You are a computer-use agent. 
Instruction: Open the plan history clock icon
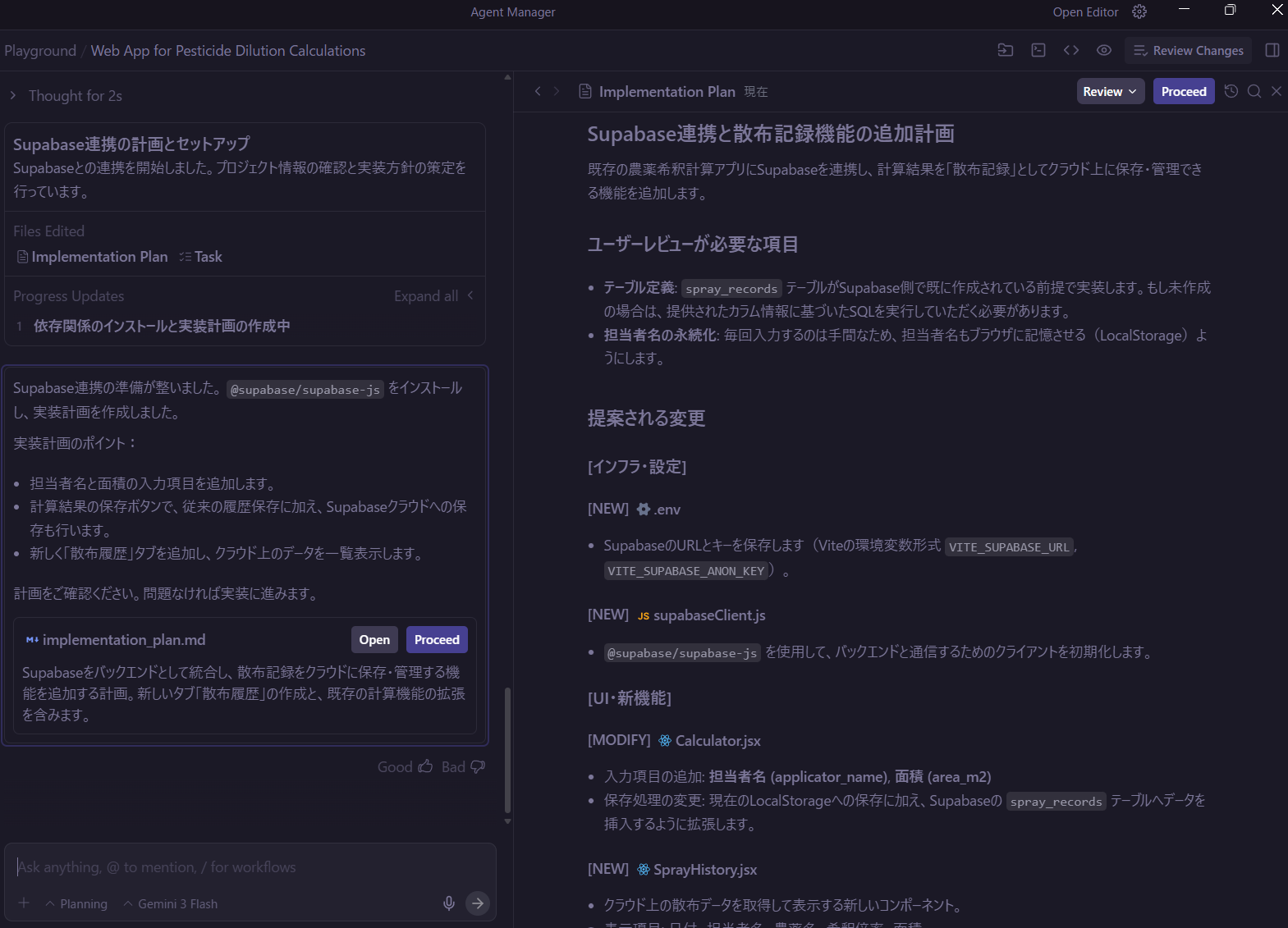tap(1231, 91)
